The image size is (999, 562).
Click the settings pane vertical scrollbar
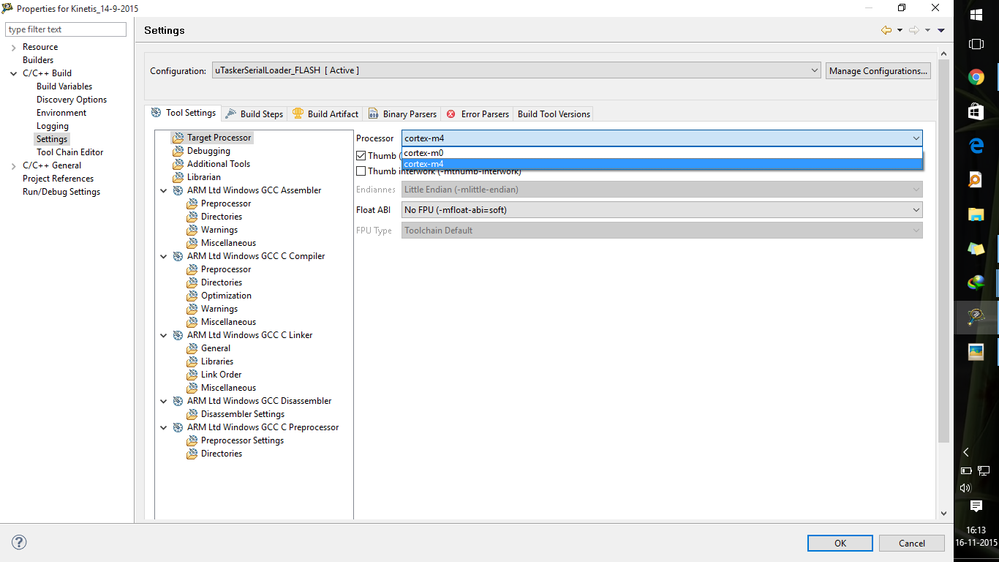pyautogui.click(x=944, y=252)
